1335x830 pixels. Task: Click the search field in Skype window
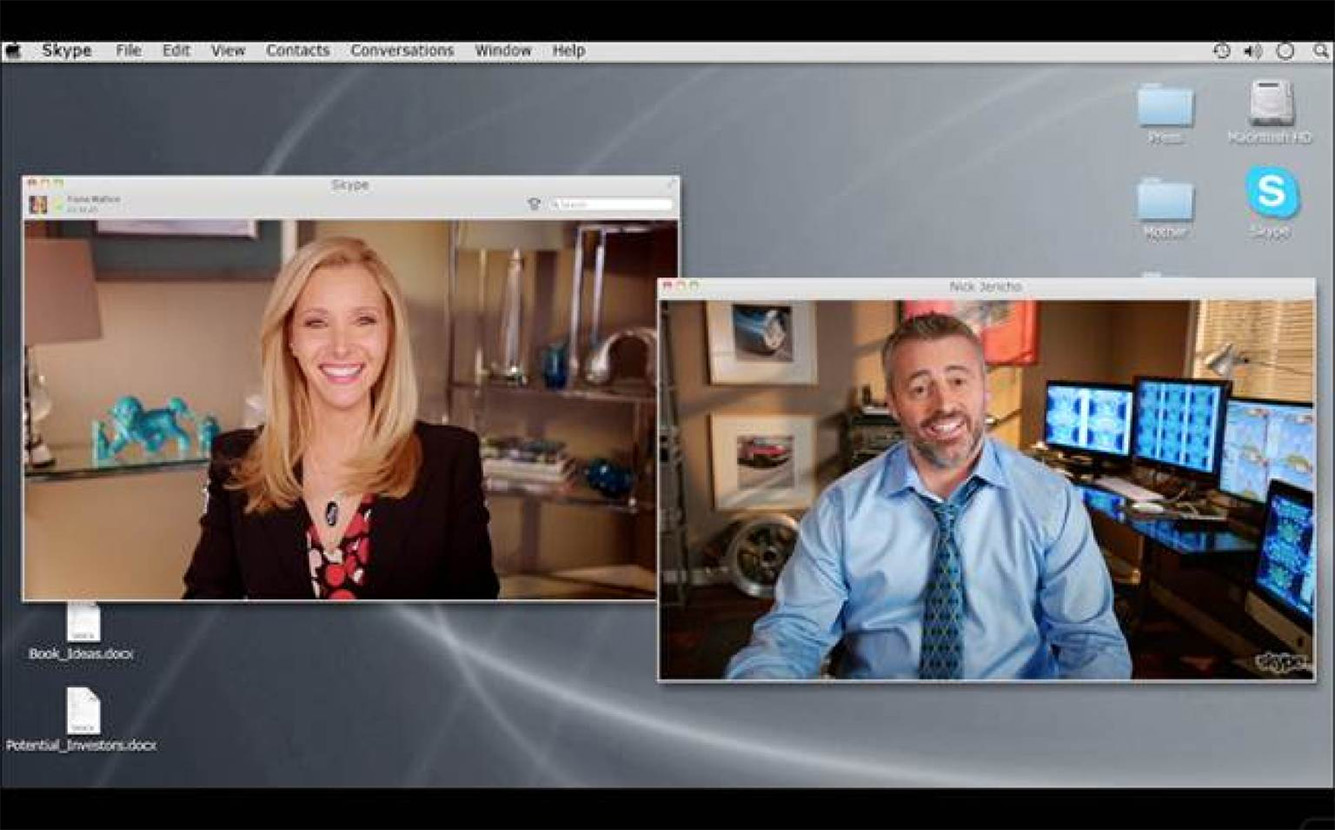pos(610,204)
